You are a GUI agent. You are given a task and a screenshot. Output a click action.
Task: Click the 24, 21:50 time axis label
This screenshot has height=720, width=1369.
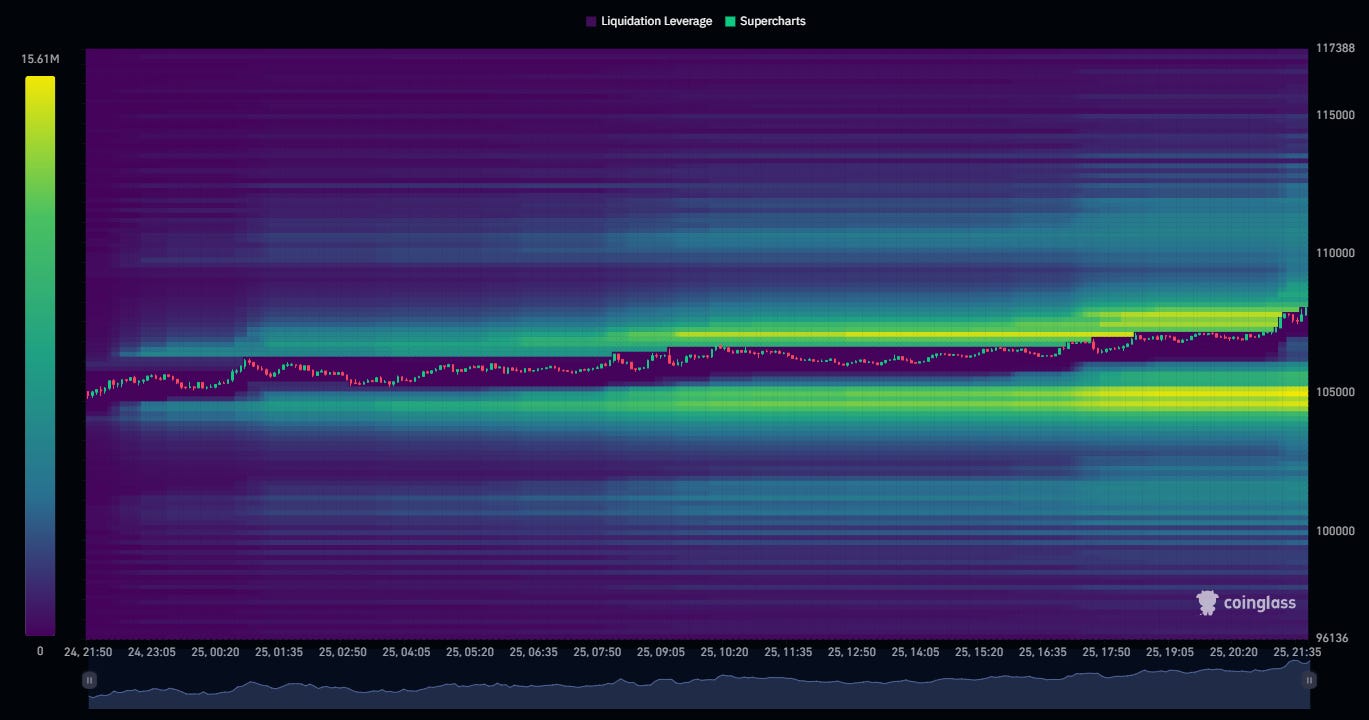pos(86,652)
